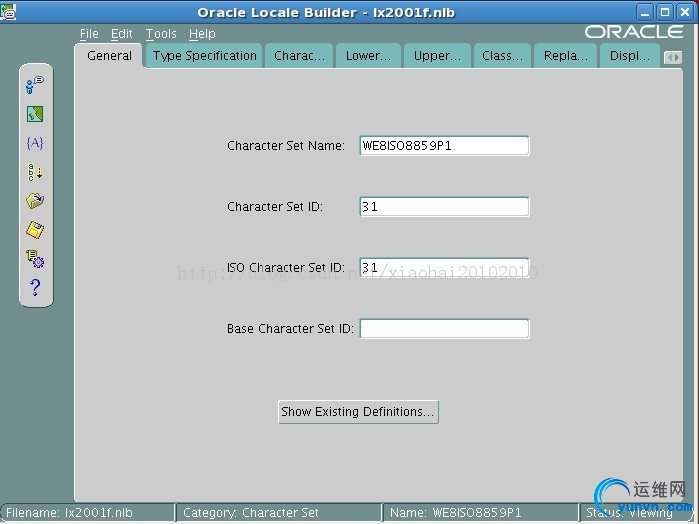Minimize the Locale Builder window
This screenshot has width=699, height=524.
click(645, 12)
